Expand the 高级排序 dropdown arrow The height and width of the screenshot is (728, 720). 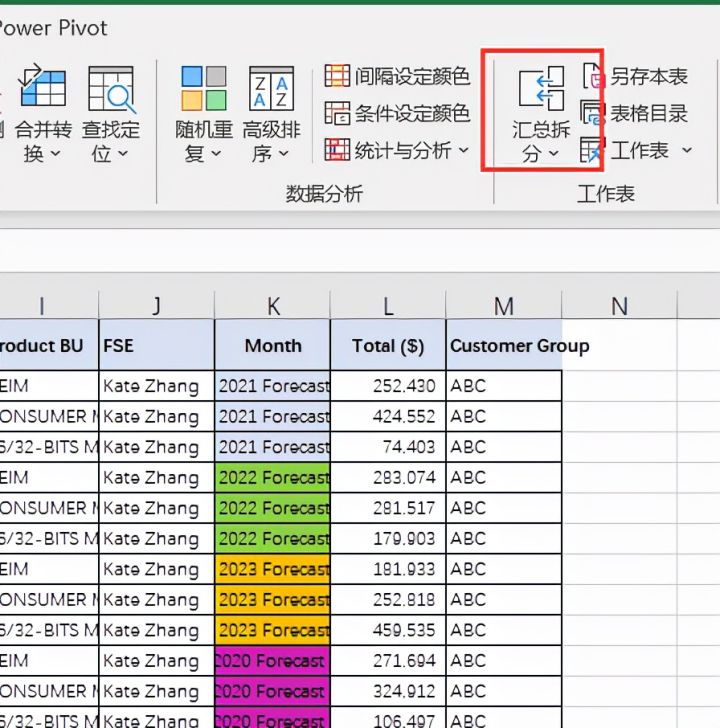click(284, 153)
